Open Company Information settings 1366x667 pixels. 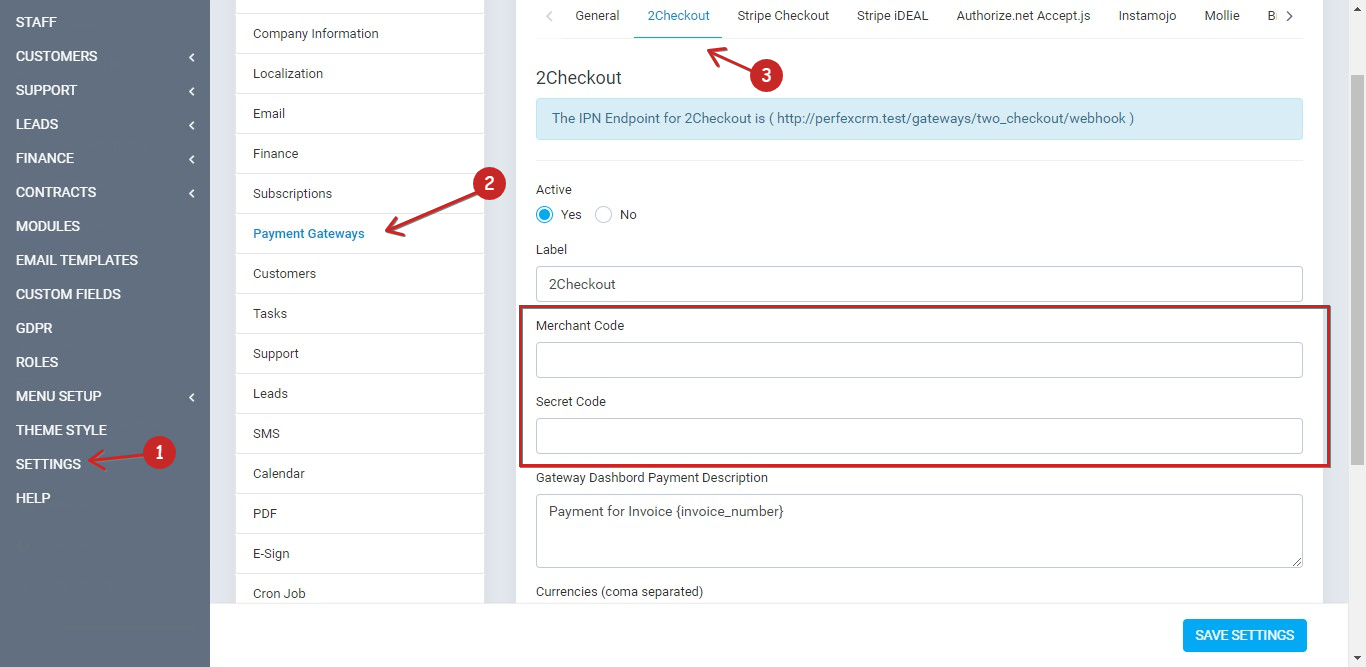(x=360, y=34)
